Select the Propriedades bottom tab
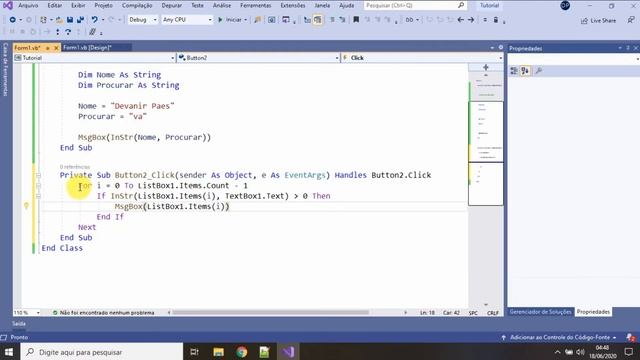640x360 pixels. click(593, 312)
